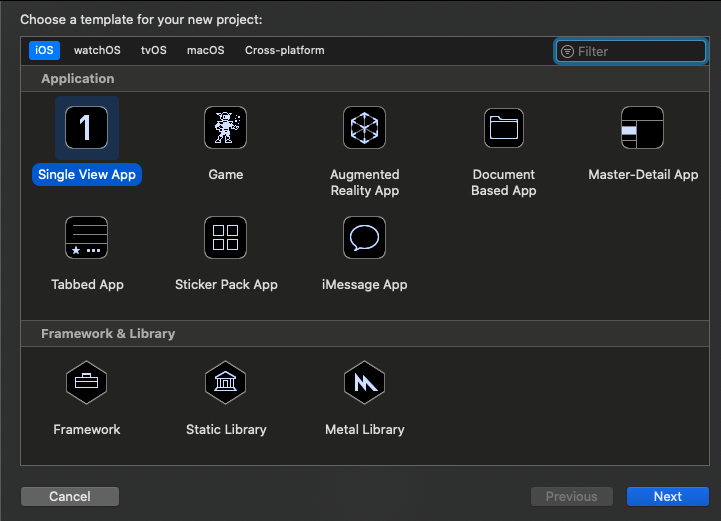Viewport: 721px width, 521px height.
Task: Choose the Augmented Reality App icon
Action: pyautogui.click(x=364, y=127)
